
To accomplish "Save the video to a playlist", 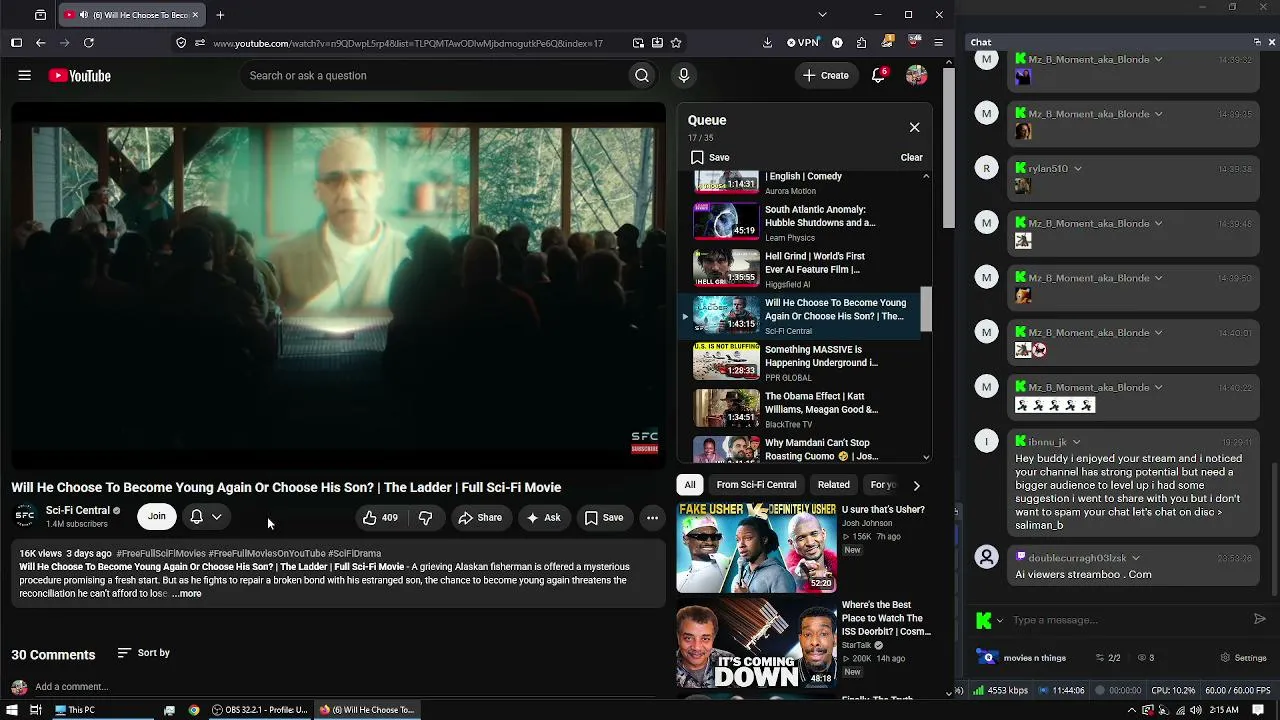I will click(604, 517).
